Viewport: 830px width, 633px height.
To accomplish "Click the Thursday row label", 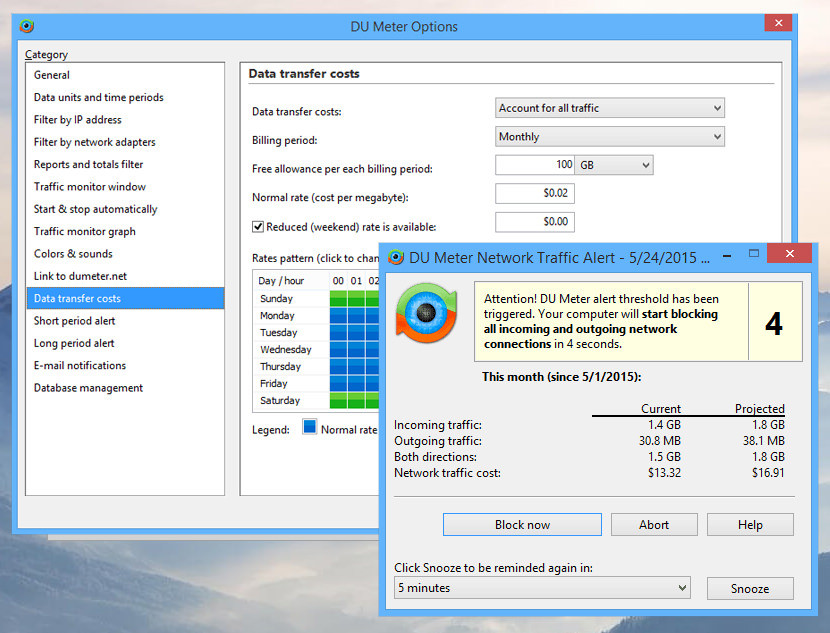I will pos(280,366).
